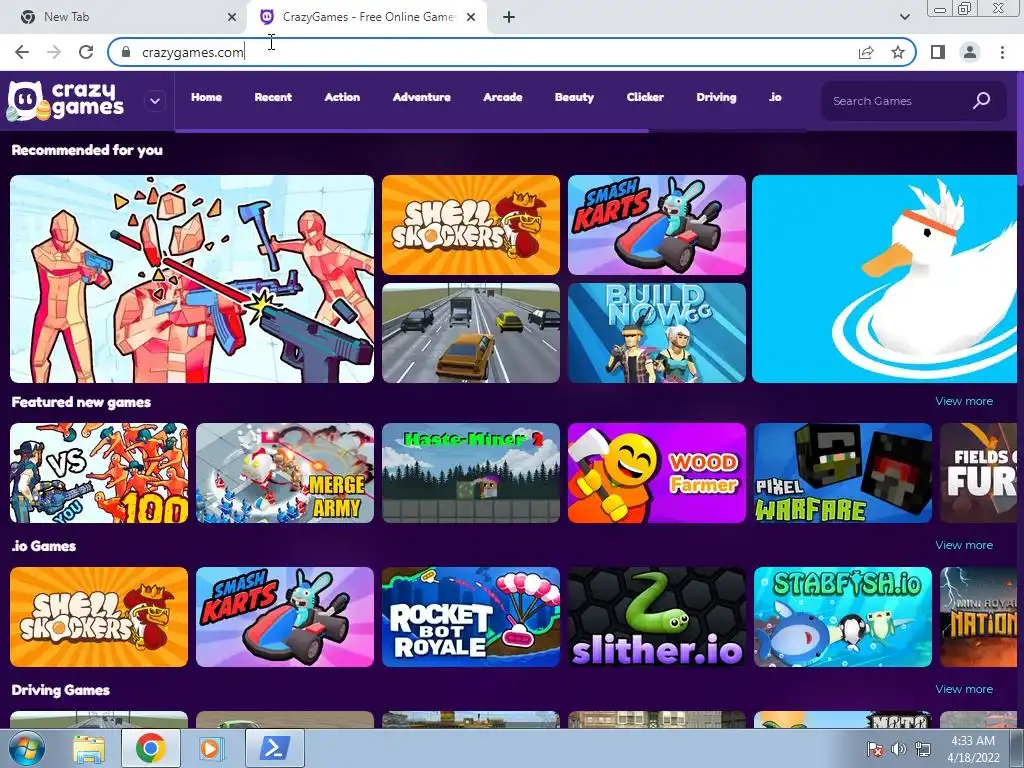Click the volume icon in system tray
Screen dimensions: 1024x768
coord(899,749)
